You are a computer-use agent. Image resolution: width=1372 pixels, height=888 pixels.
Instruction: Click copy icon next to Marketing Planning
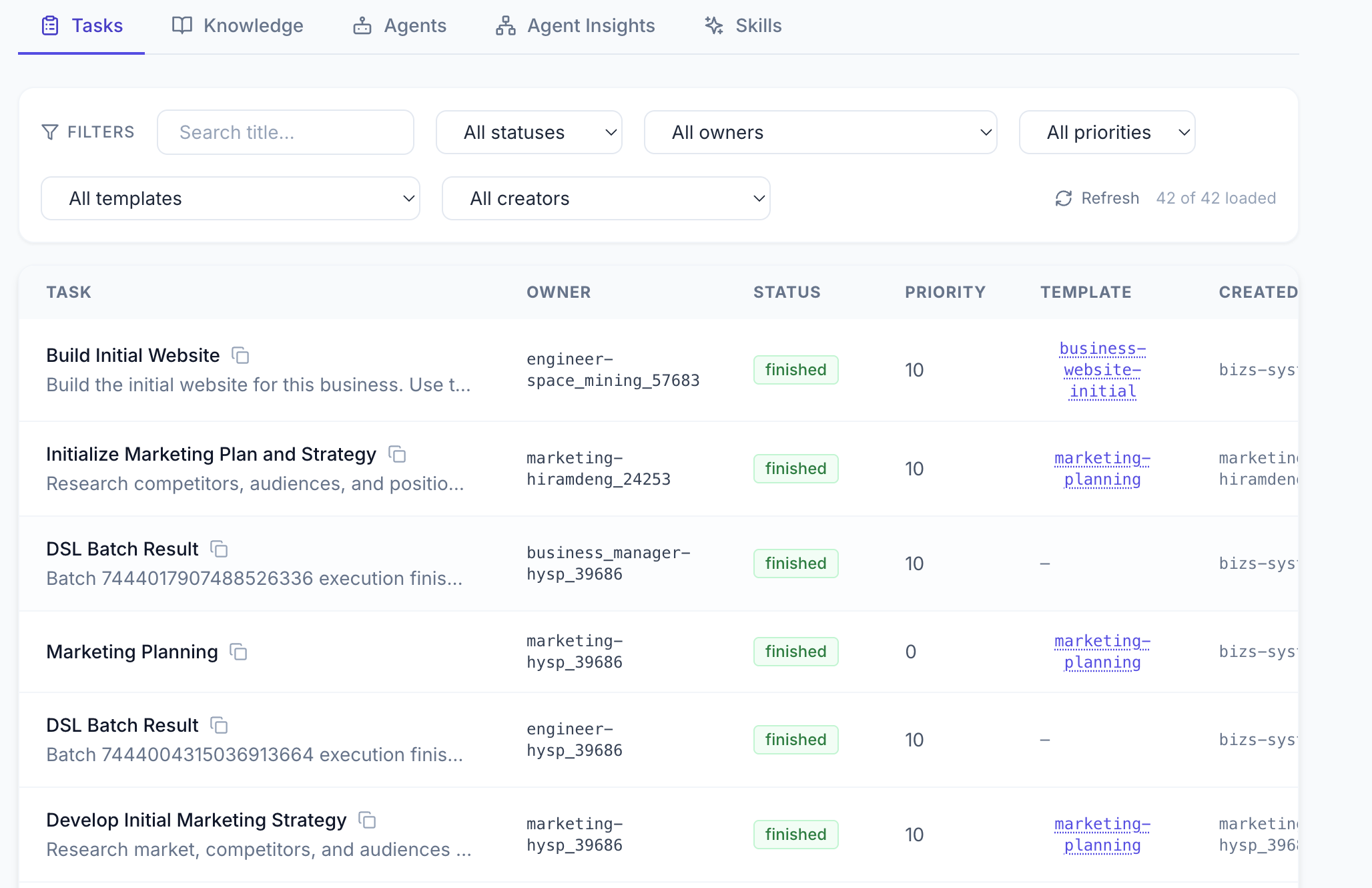coord(238,652)
